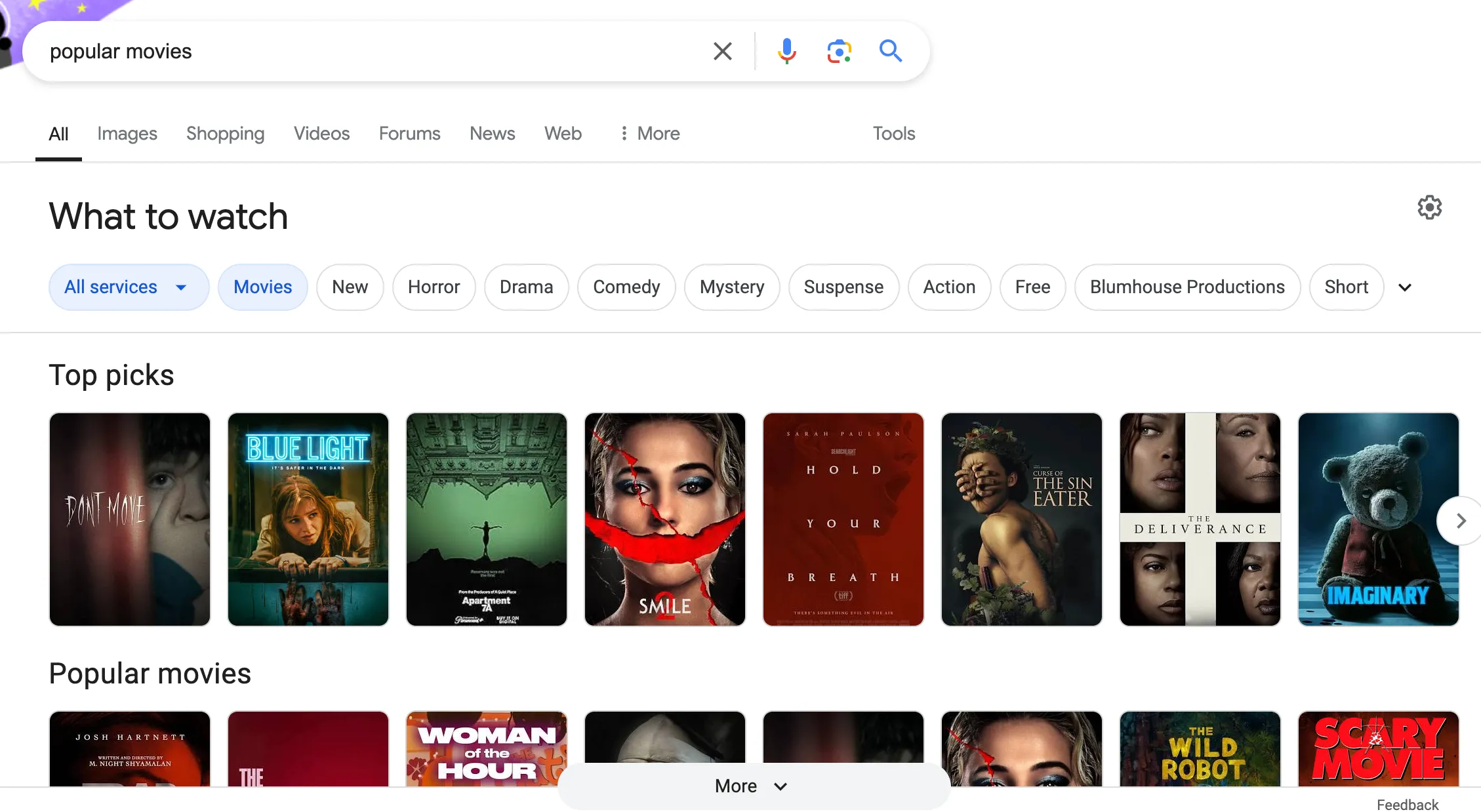Clear the search box with the X icon
The width and height of the screenshot is (1481, 812).
(x=722, y=51)
